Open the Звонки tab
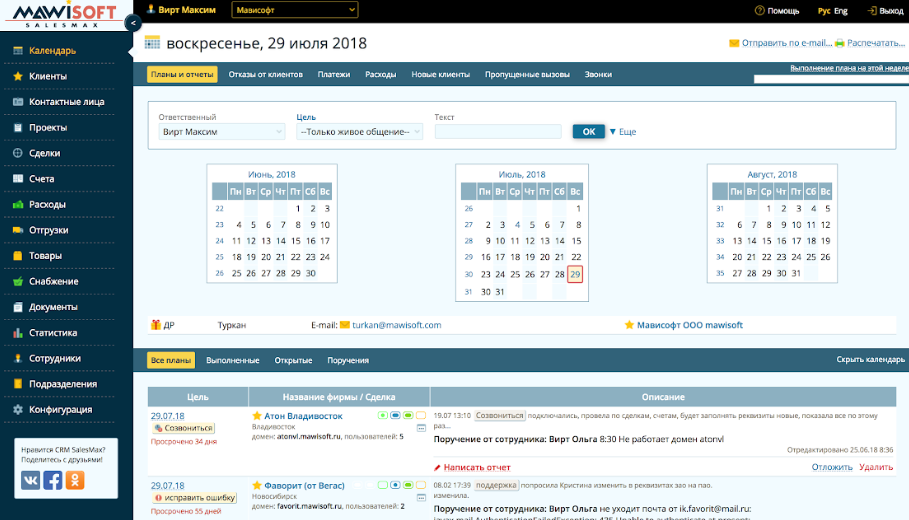 (598, 74)
